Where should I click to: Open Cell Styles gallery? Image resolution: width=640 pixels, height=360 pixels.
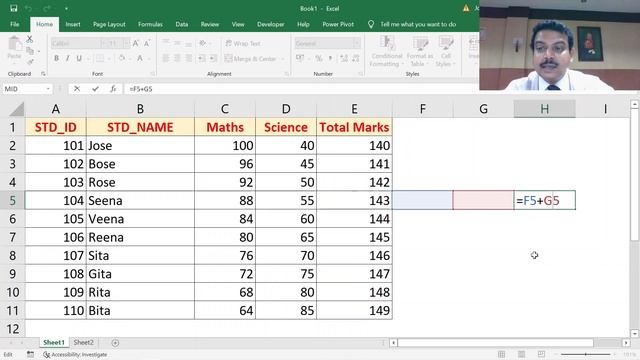pos(445,51)
